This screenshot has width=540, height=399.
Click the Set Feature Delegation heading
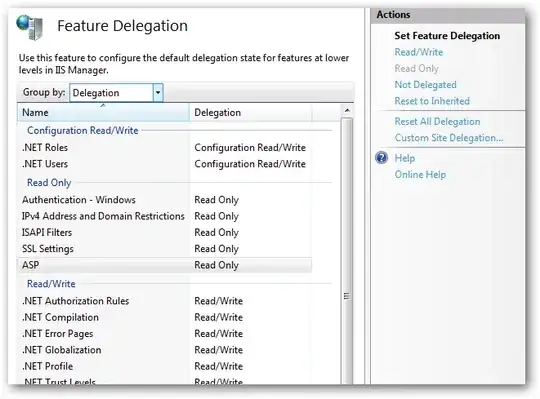coord(447,36)
